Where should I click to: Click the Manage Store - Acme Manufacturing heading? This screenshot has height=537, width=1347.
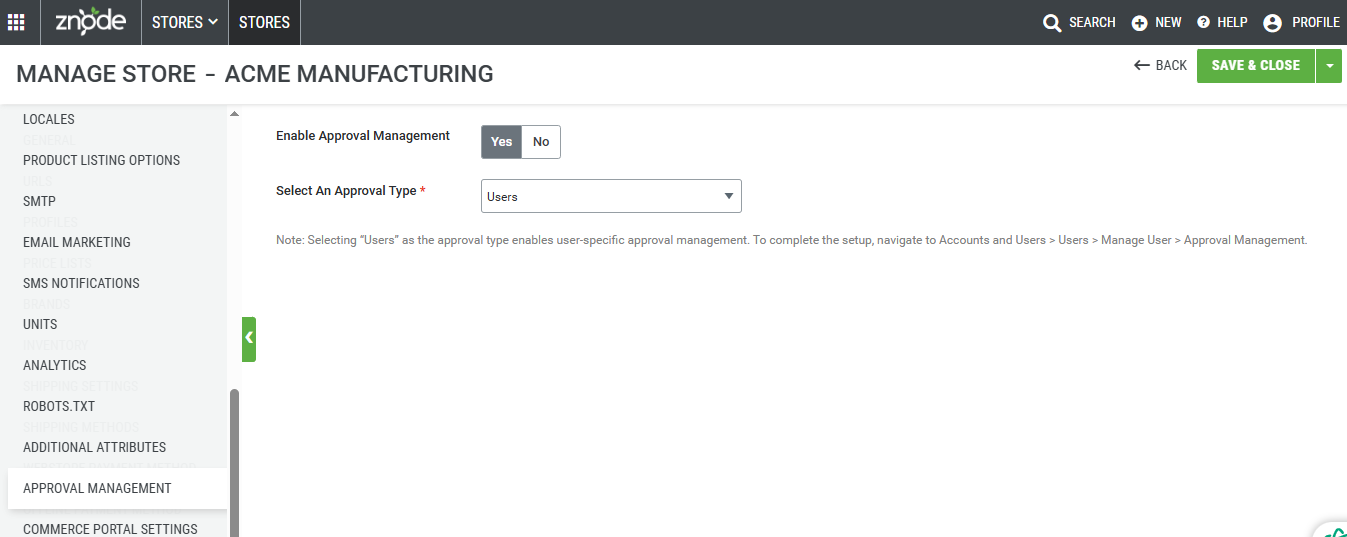[255, 73]
